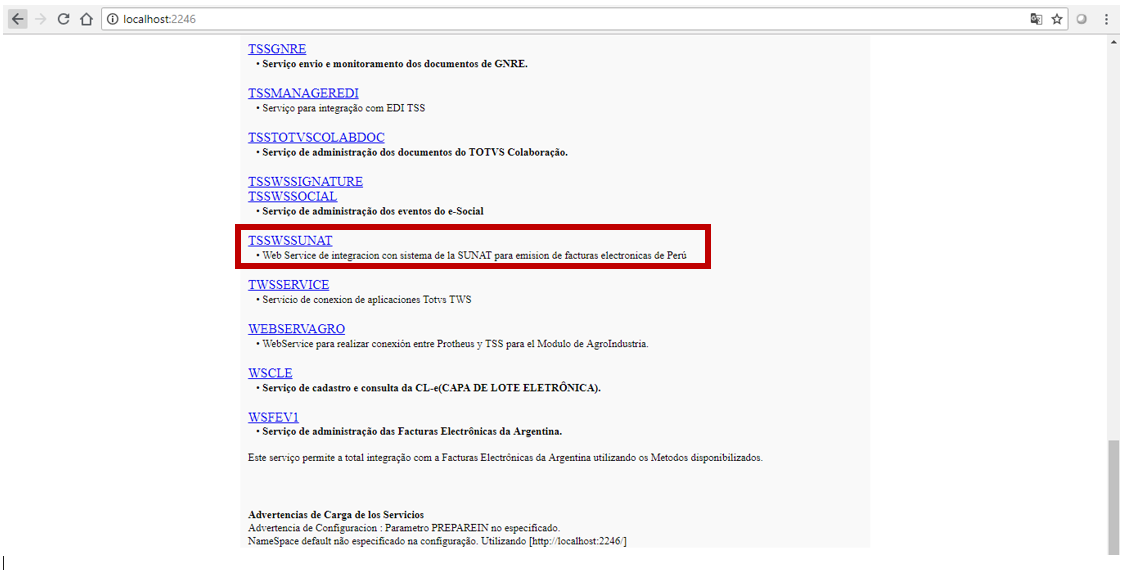Go back with the browser back arrow
Image resolution: width=1126 pixels, height=570 pixels.
(x=17, y=19)
